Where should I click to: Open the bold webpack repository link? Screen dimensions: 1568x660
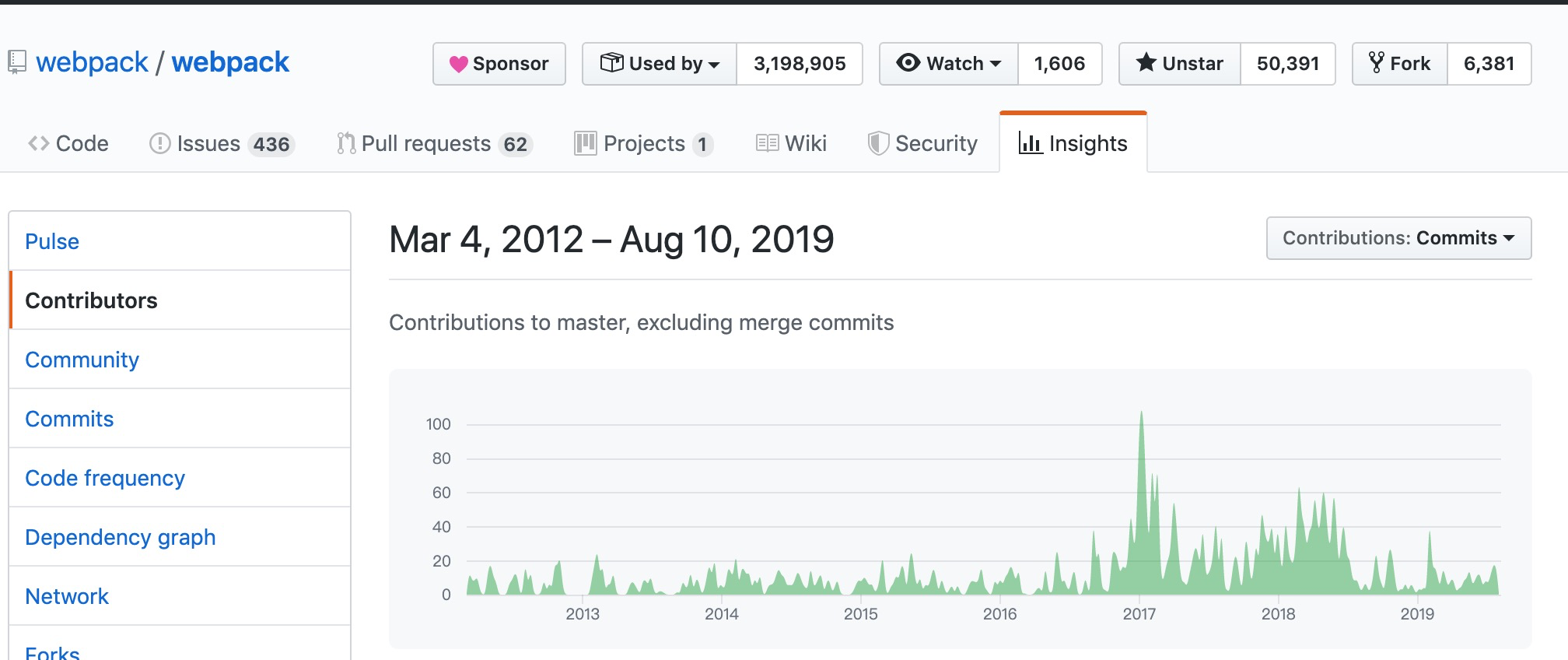click(x=230, y=62)
